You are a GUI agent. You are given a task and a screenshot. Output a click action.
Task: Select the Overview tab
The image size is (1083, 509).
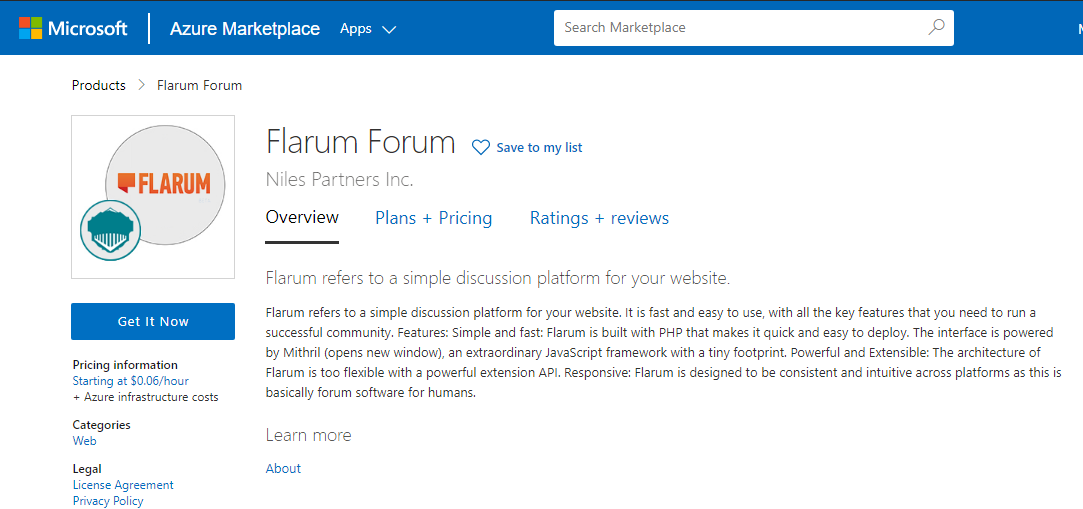[x=302, y=218]
